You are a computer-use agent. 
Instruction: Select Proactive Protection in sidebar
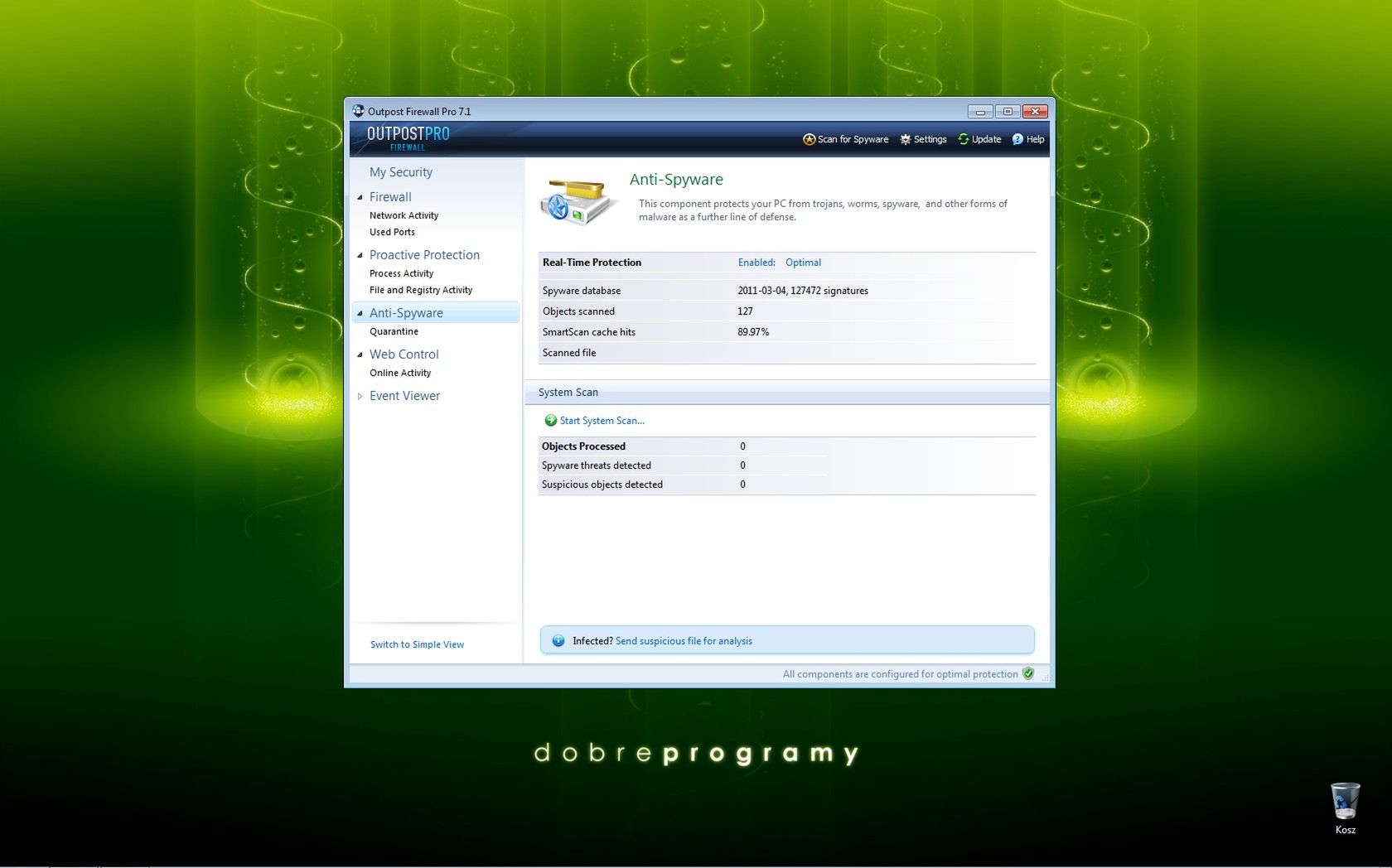pos(424,255)
